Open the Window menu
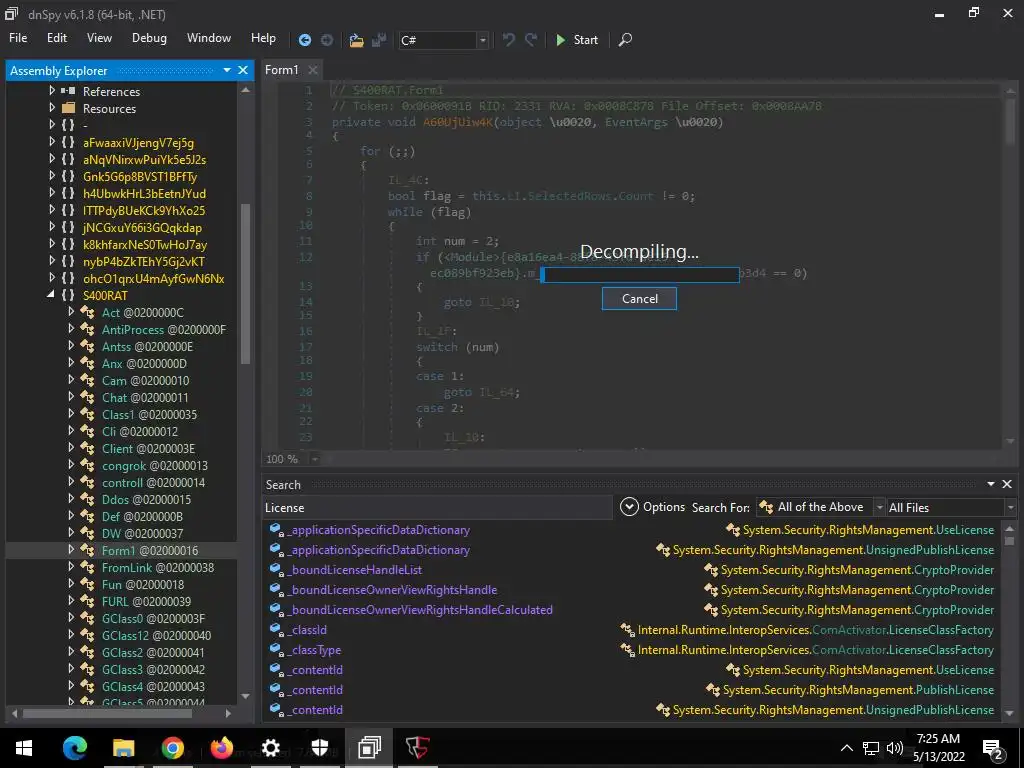The height and width of the screenshot is (768, 1024). pyautogui.click(x=208, y=38)
